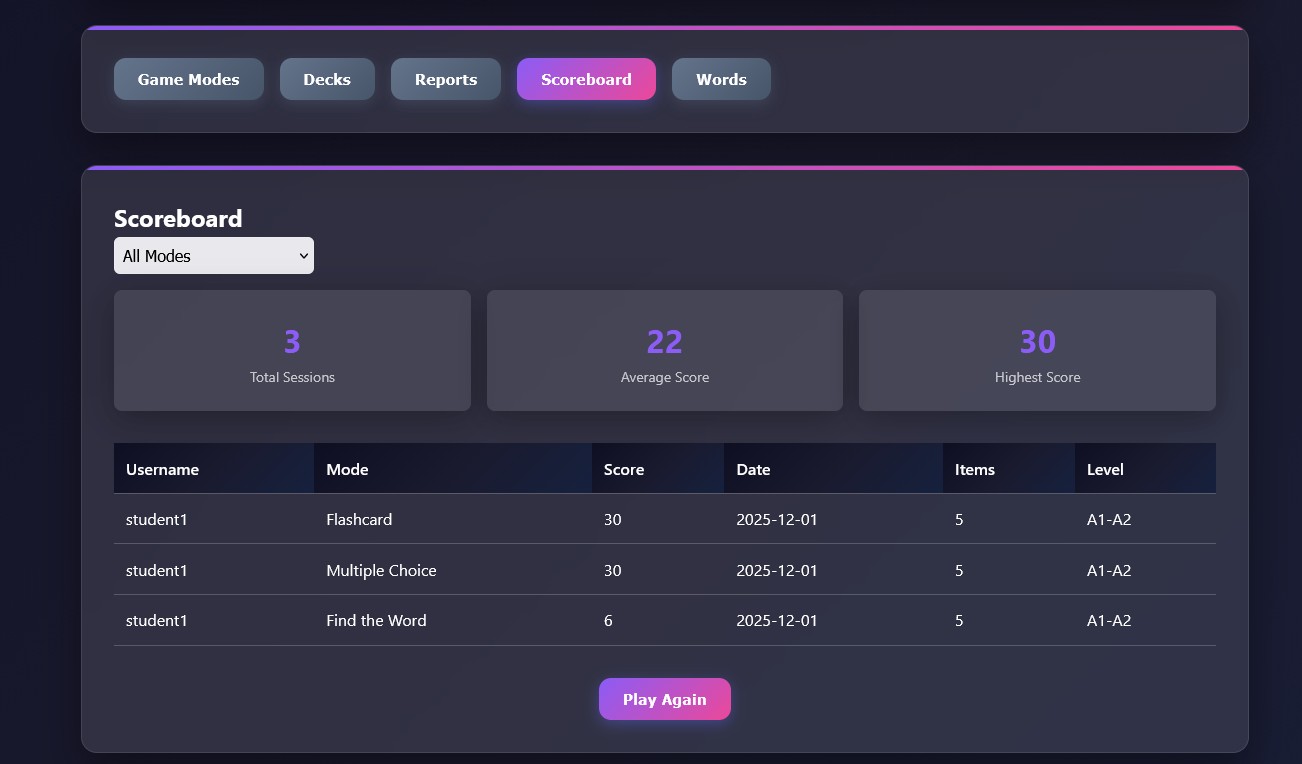
Task: Click the Score column header
Action: [x=624, y=469]
